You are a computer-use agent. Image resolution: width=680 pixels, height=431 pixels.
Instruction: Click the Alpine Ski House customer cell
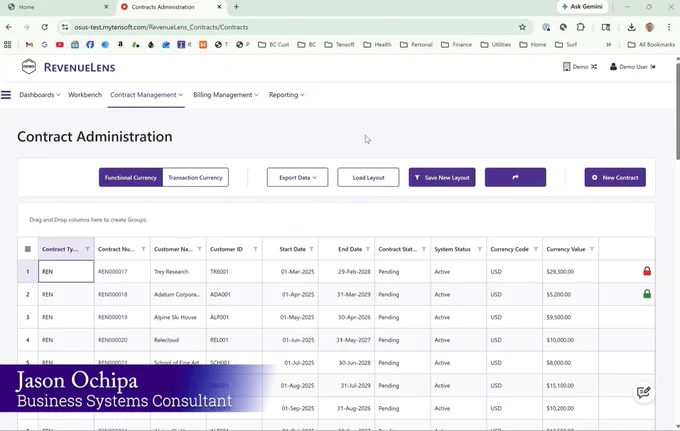pyautogui.click(x=178, y=317)
